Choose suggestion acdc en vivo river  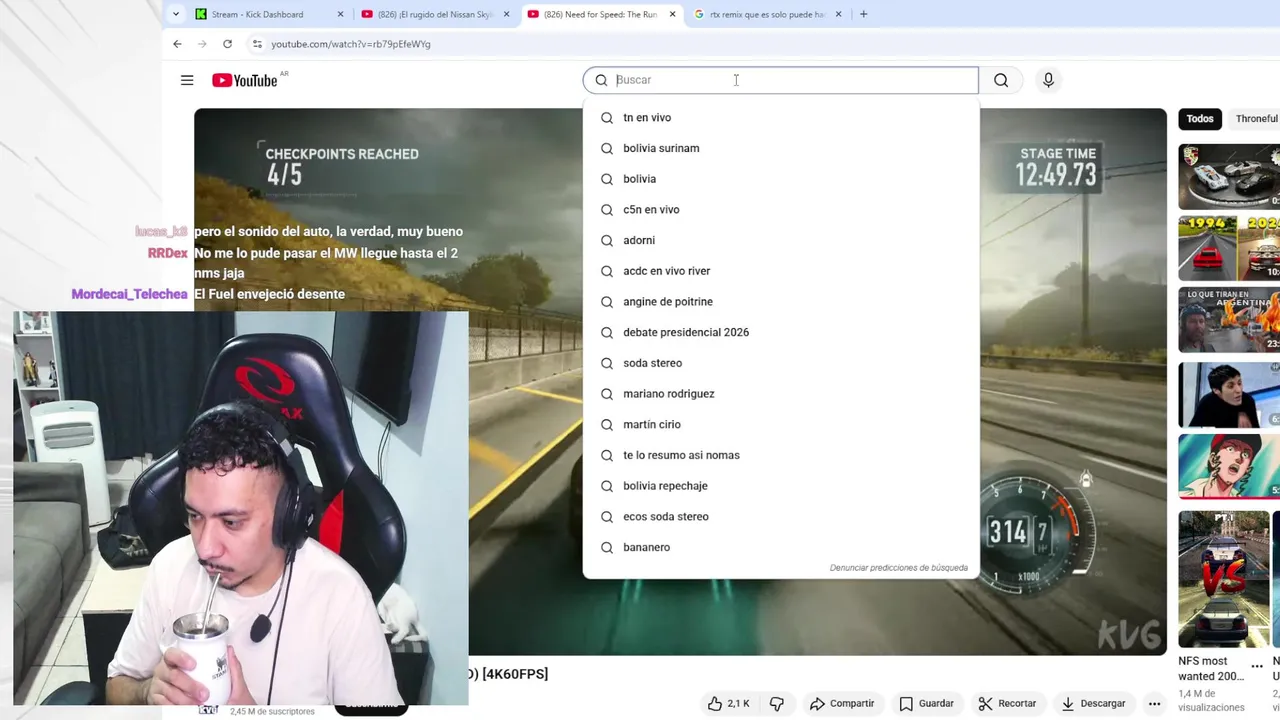[781, 271]
